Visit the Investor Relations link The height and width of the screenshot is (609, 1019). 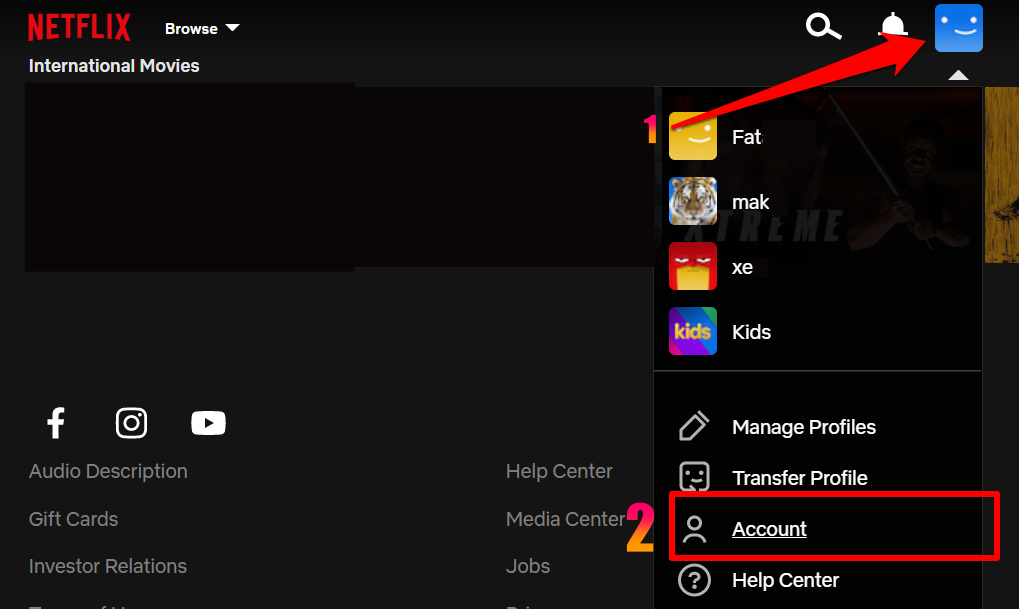point(108,566)
